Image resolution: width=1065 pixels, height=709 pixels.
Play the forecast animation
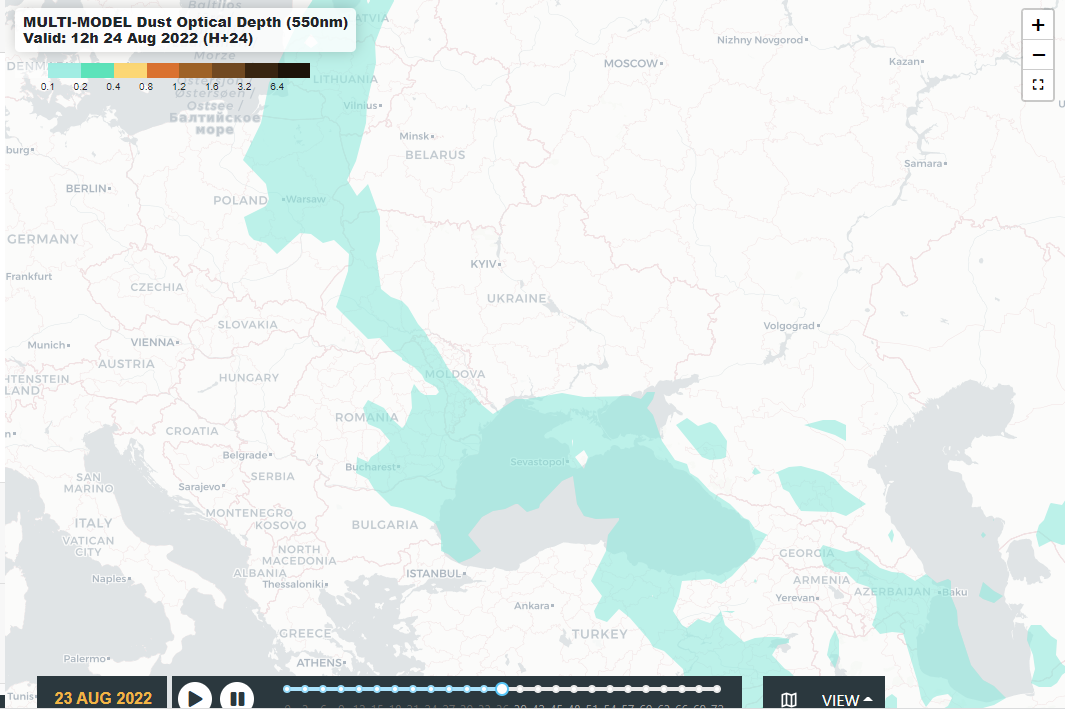[x=196, y=697]
